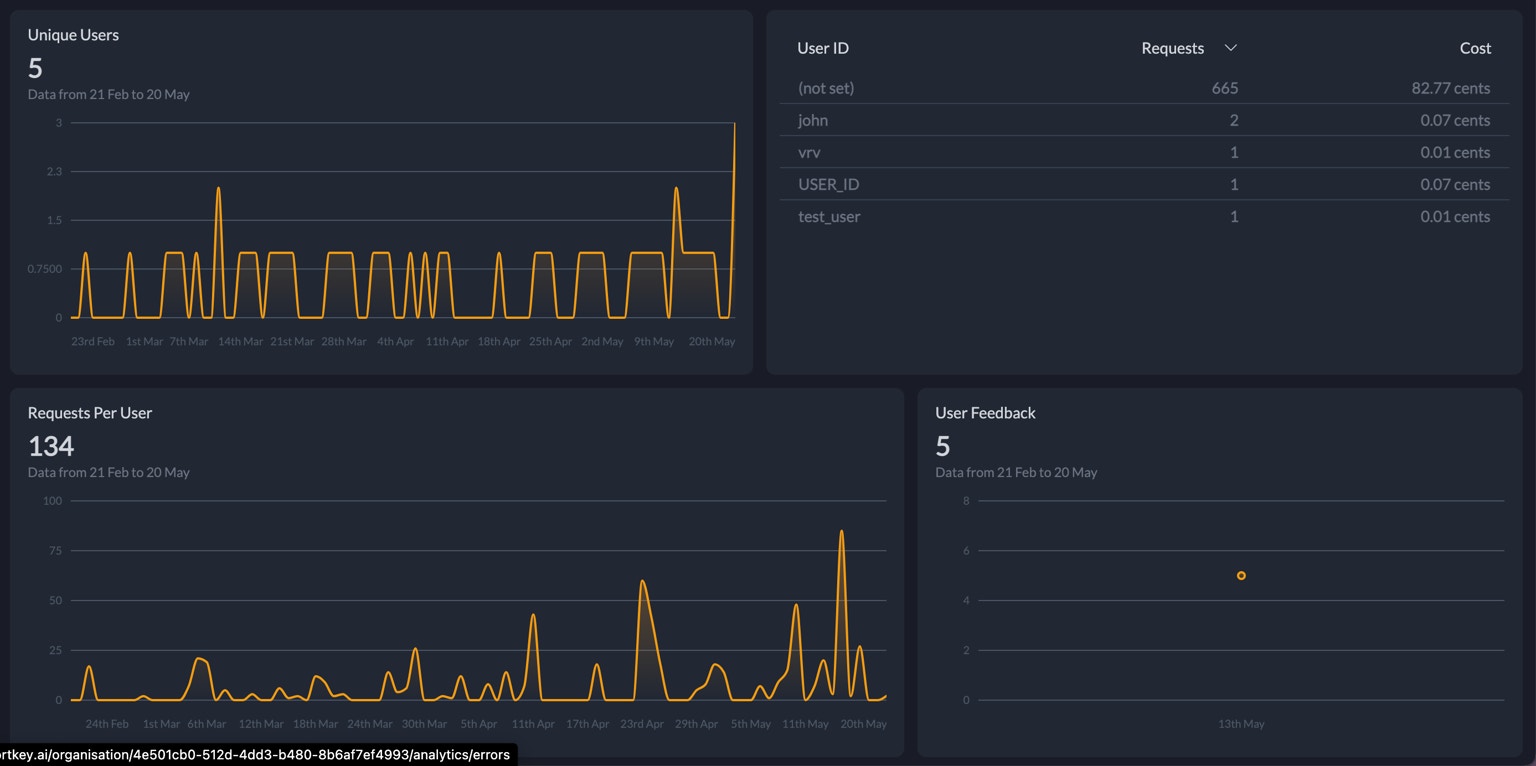Screen dimensions: 1536x766
Task: Click the User Feedback panel title
Action: (985, 413)
